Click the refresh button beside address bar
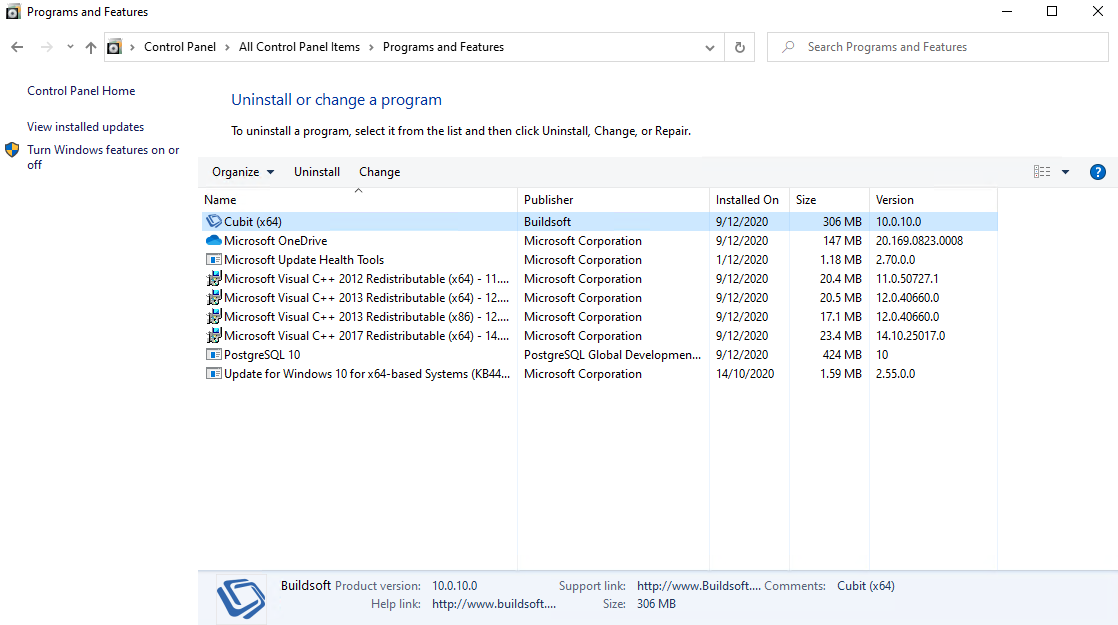This screenshot has height=625, width=1118. click(x=739, y=47)
